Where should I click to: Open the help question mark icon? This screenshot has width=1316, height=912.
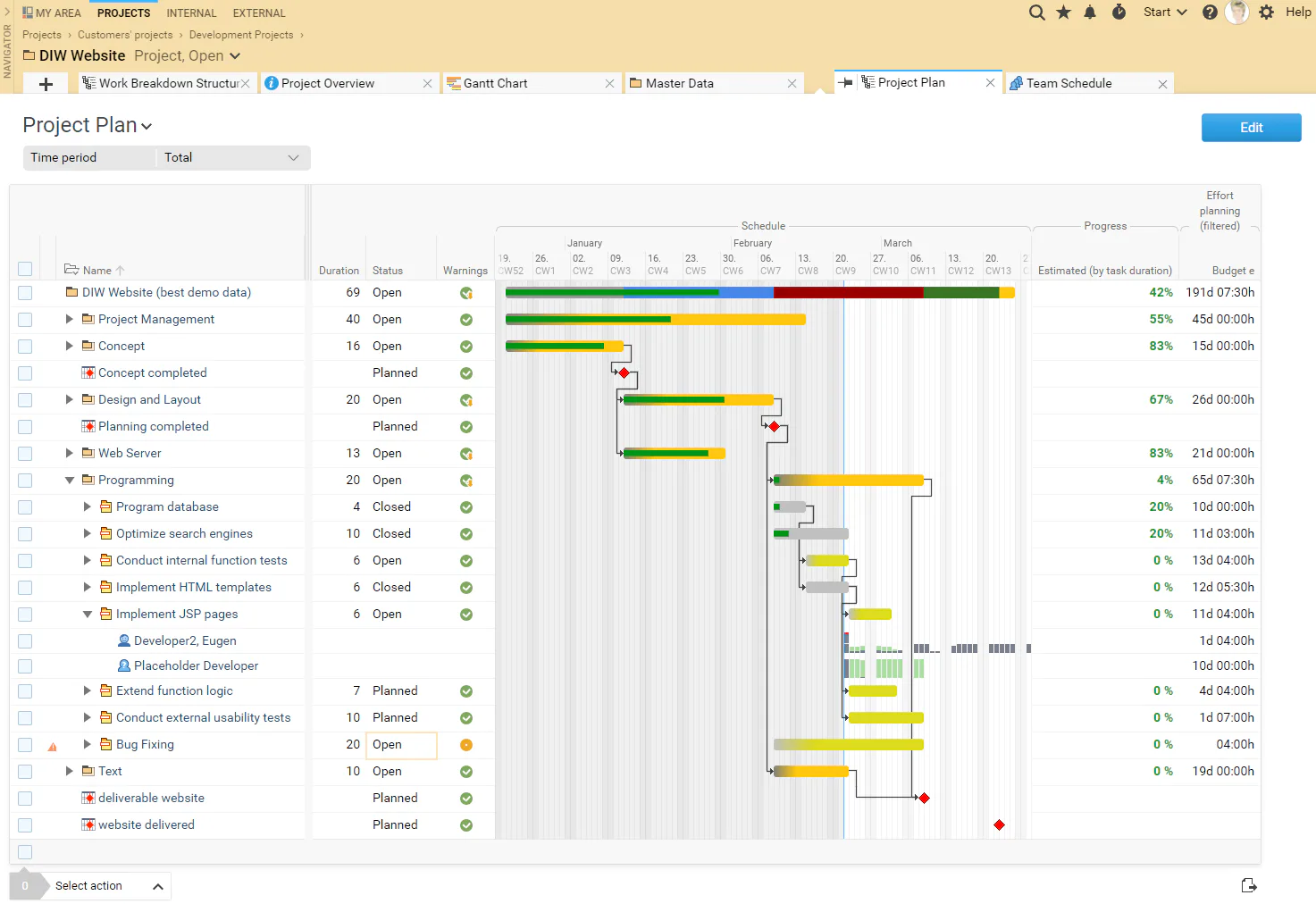tap(1210, 13)
